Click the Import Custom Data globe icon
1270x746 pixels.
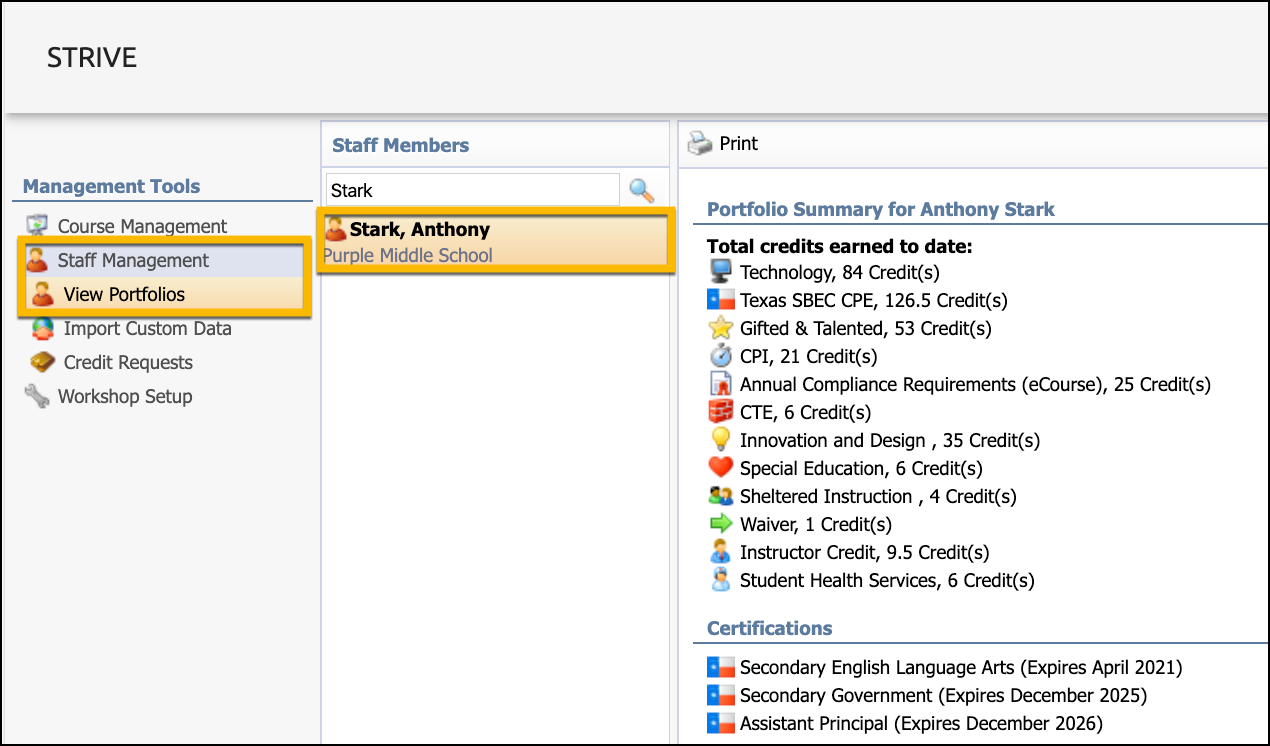pyautogui.click(x=43, y=328)
